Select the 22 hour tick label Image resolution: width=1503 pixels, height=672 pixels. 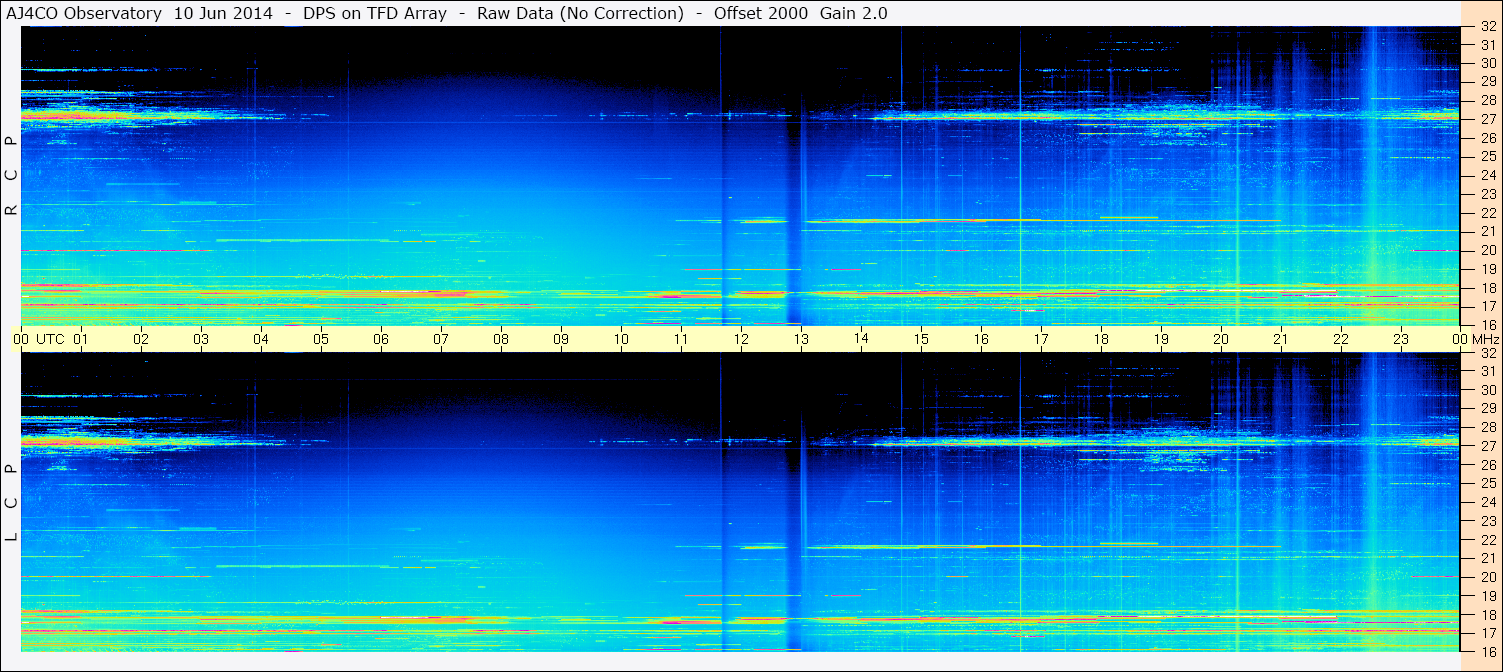[1341, 339]
